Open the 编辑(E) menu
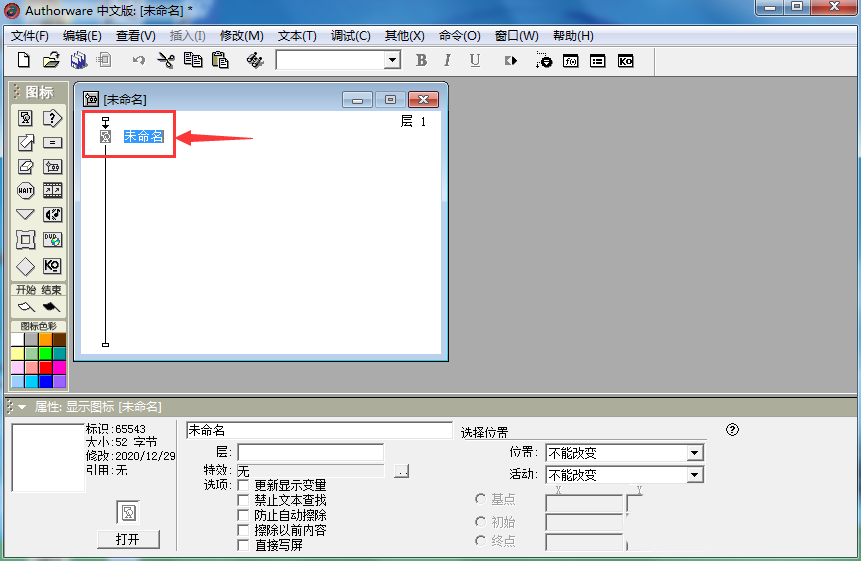Viewport: 861px width, 561px height. click(x=82, y=36)
